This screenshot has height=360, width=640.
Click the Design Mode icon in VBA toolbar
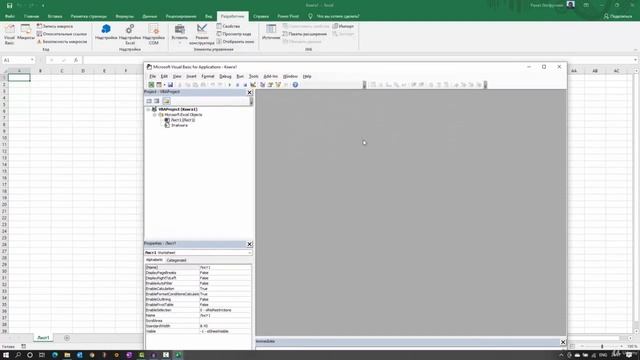pyautogui.click(x=253, y=85)
